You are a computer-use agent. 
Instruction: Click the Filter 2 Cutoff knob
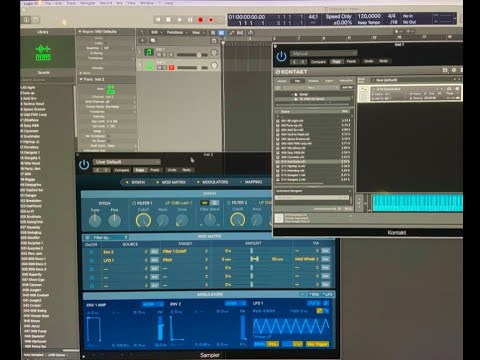tap(238, 220)
